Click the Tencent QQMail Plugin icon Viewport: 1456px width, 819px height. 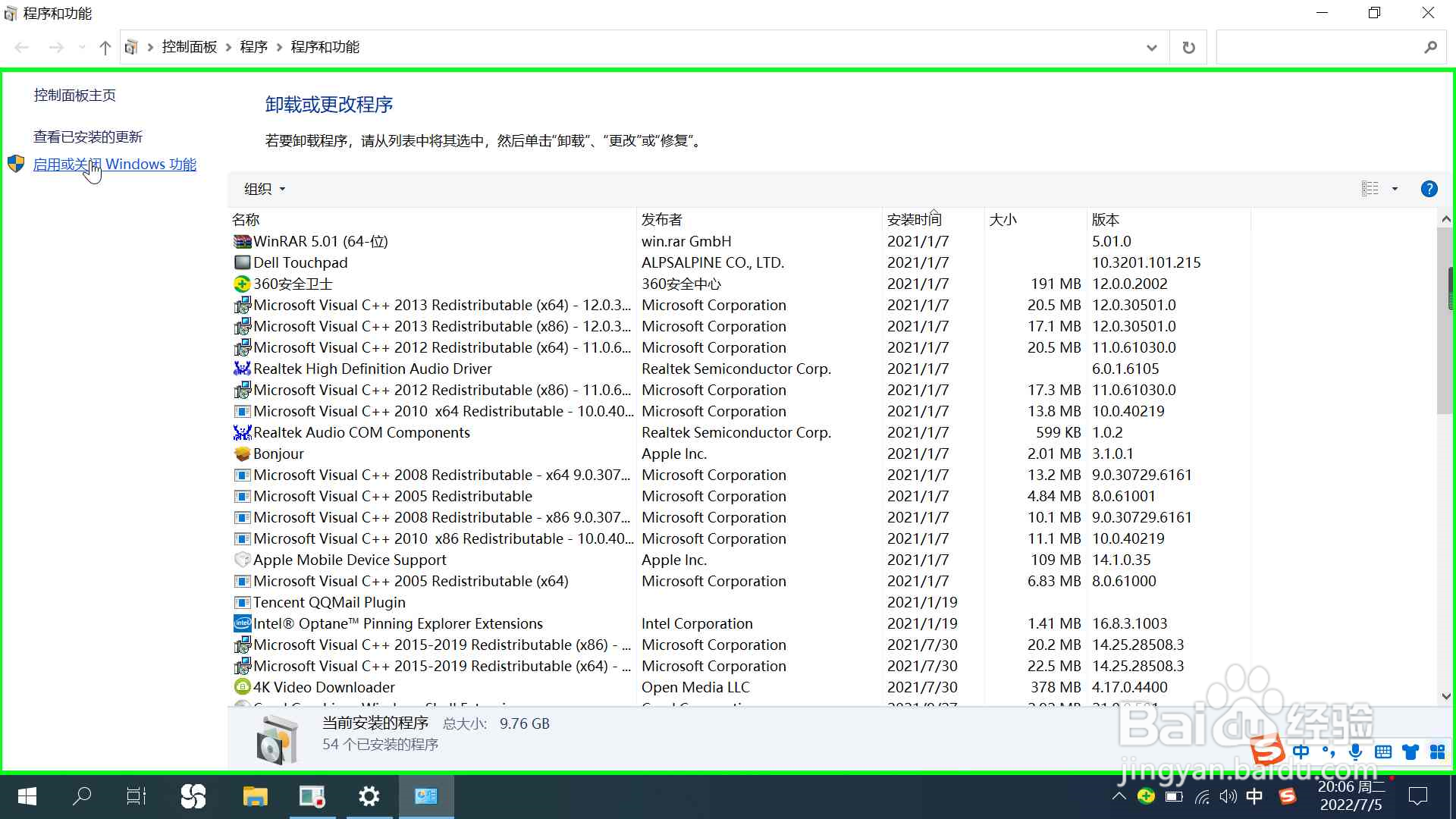pyautogui.click(x=242, y=602)
